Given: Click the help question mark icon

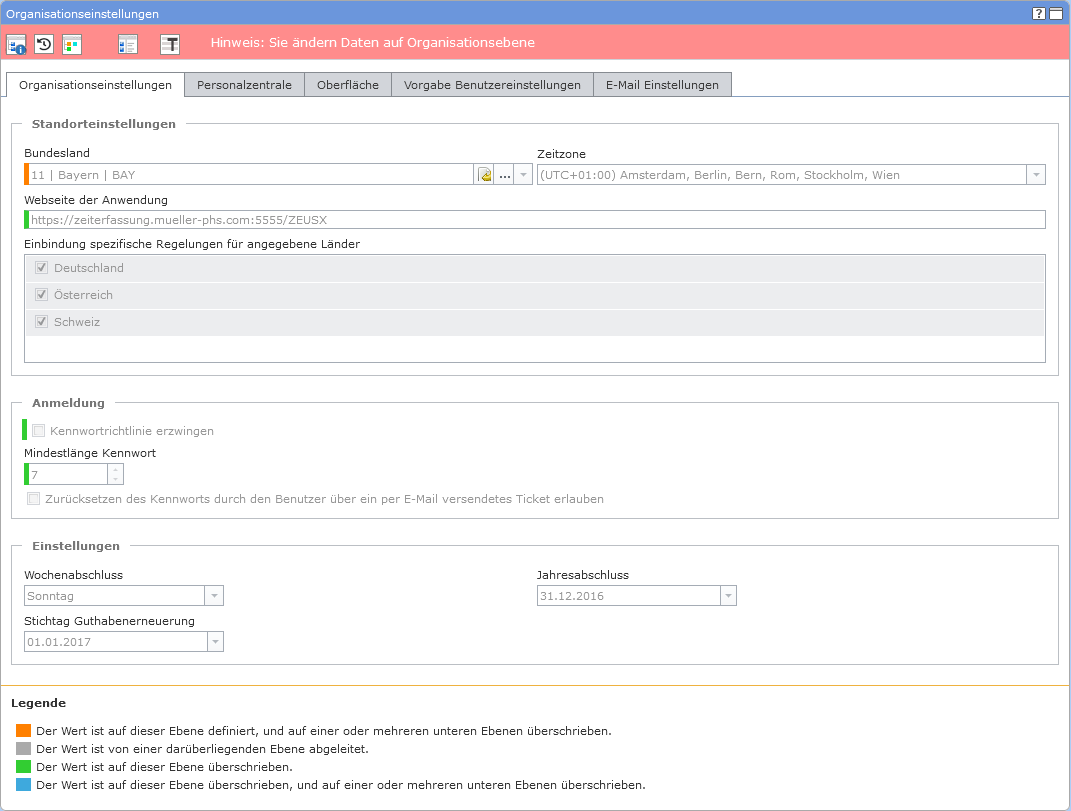Looking at the screenshot, I should point(1039,13).
